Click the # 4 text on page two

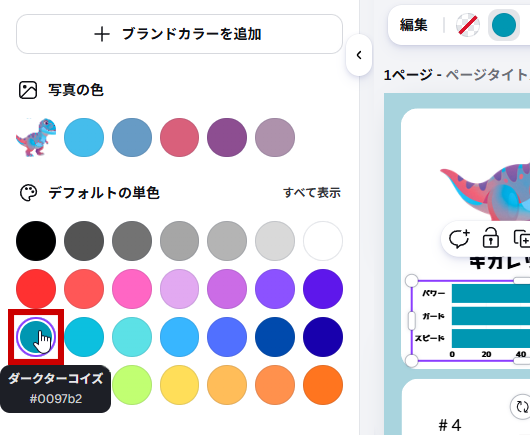click(450, 425)
